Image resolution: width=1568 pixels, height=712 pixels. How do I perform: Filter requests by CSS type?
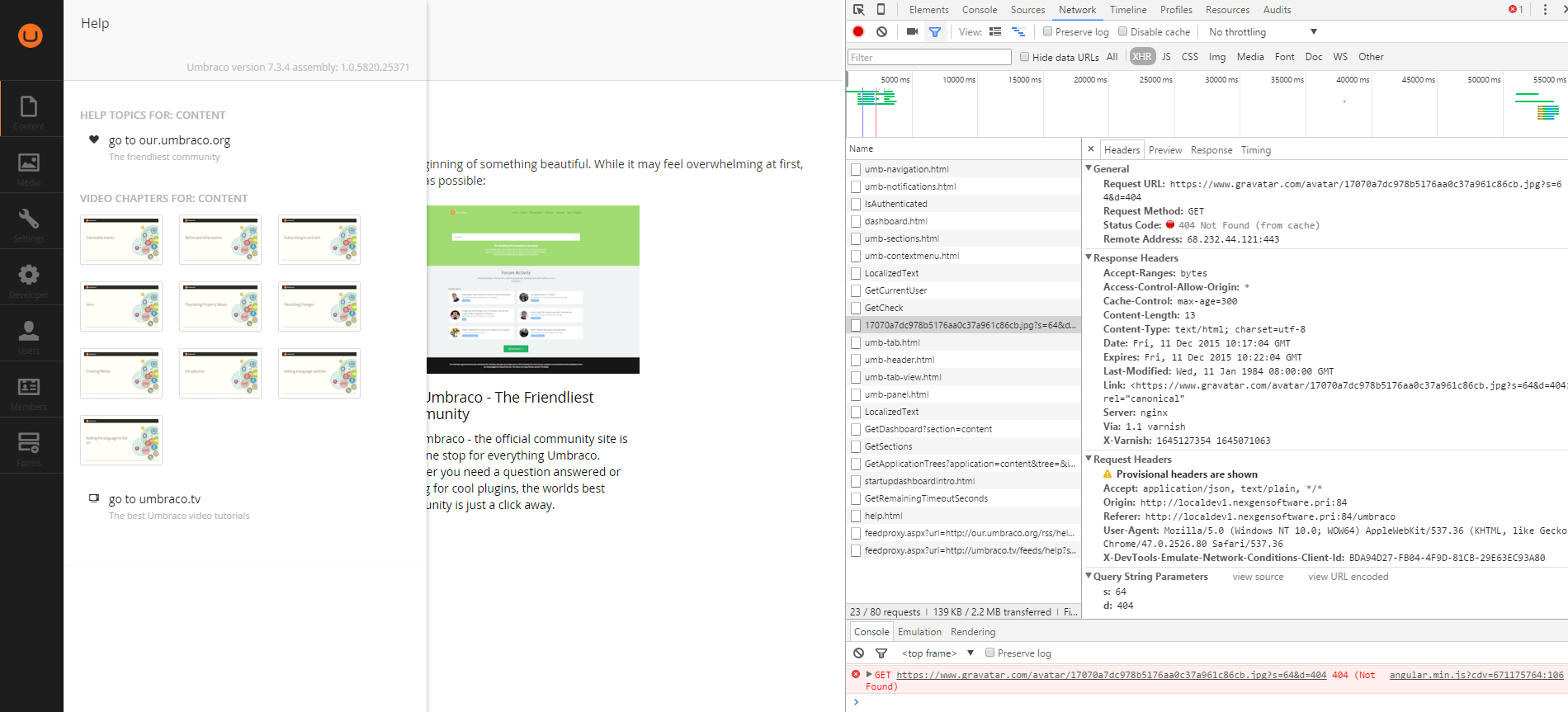(1189, 57)
